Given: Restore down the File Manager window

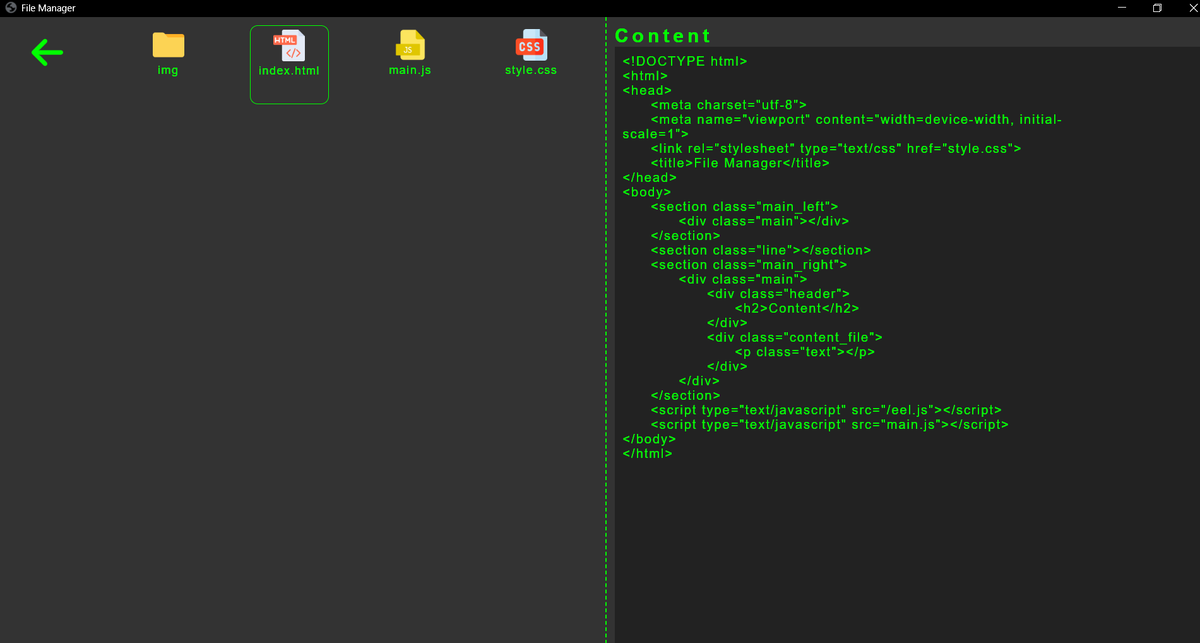Looking at the screenshot, I should click(1157, 8).
